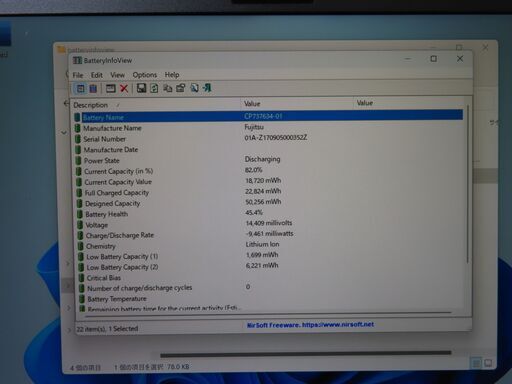512x384 pixels.
Task: Click the BatteryInfoView vertical scrollbar
Action: tap(468, 184)
